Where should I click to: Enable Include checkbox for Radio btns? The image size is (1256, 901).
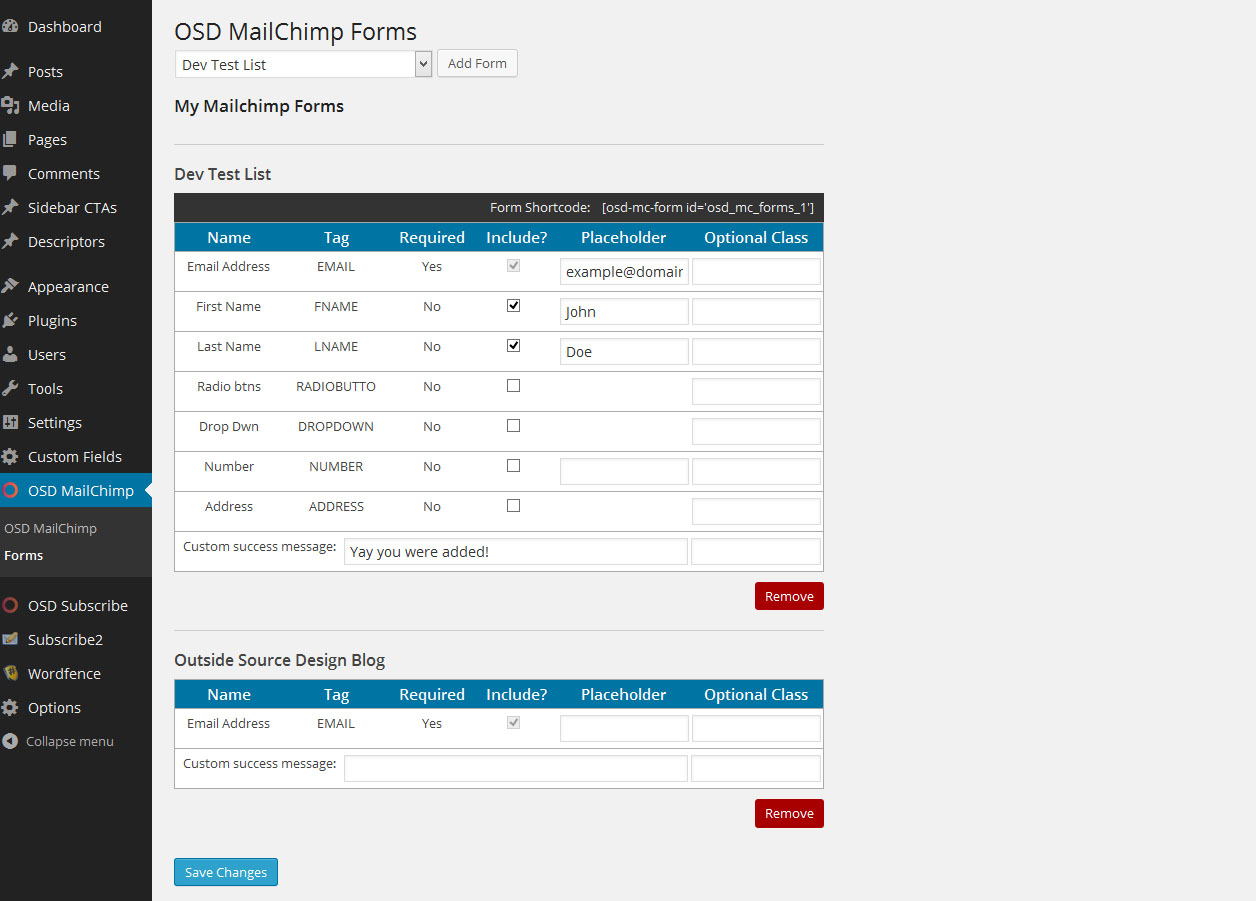point(514,386)
